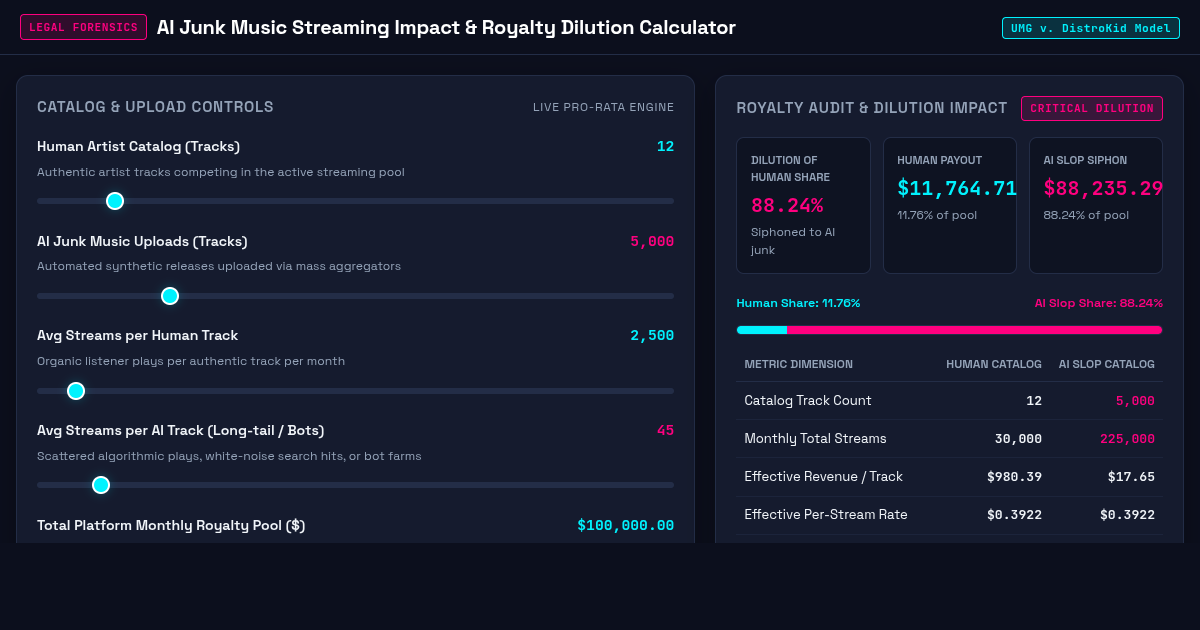Click the Automated synthetic releases description text
This screenshot has width=1200, height=630.
pos(219,266)
